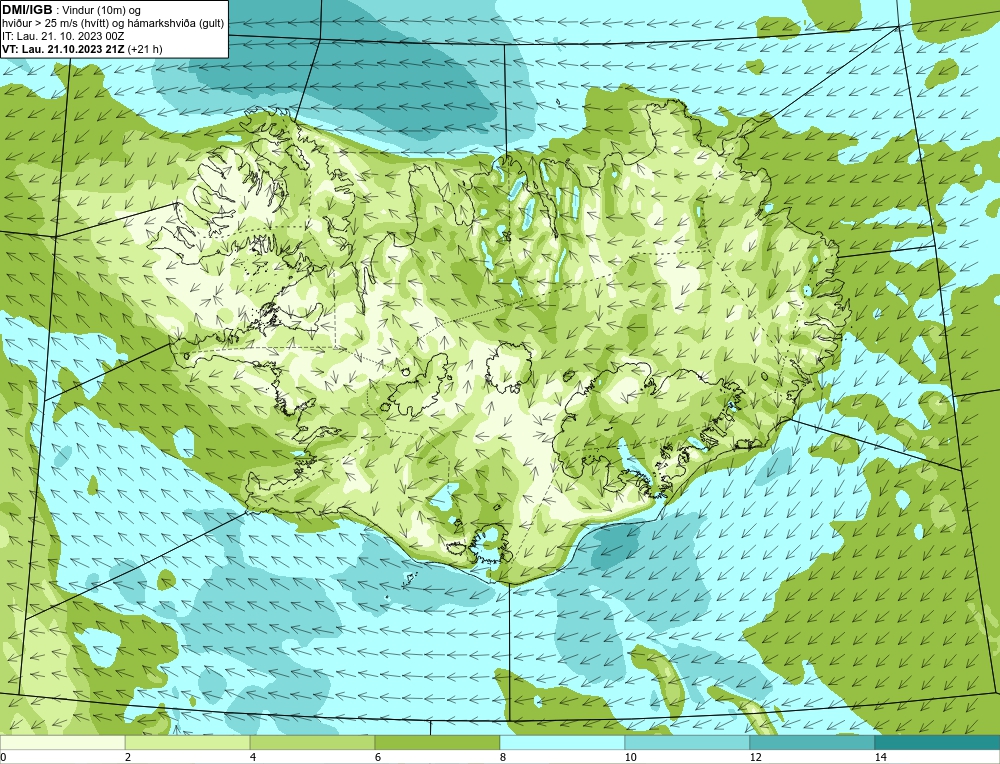
Task: Click the legend value label '4'
Action: 253,758
